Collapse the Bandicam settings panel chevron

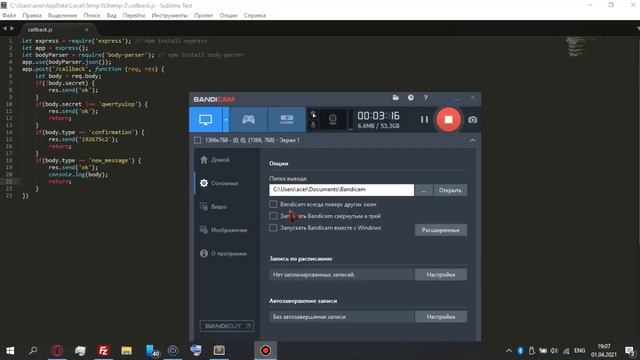(472, 140)
